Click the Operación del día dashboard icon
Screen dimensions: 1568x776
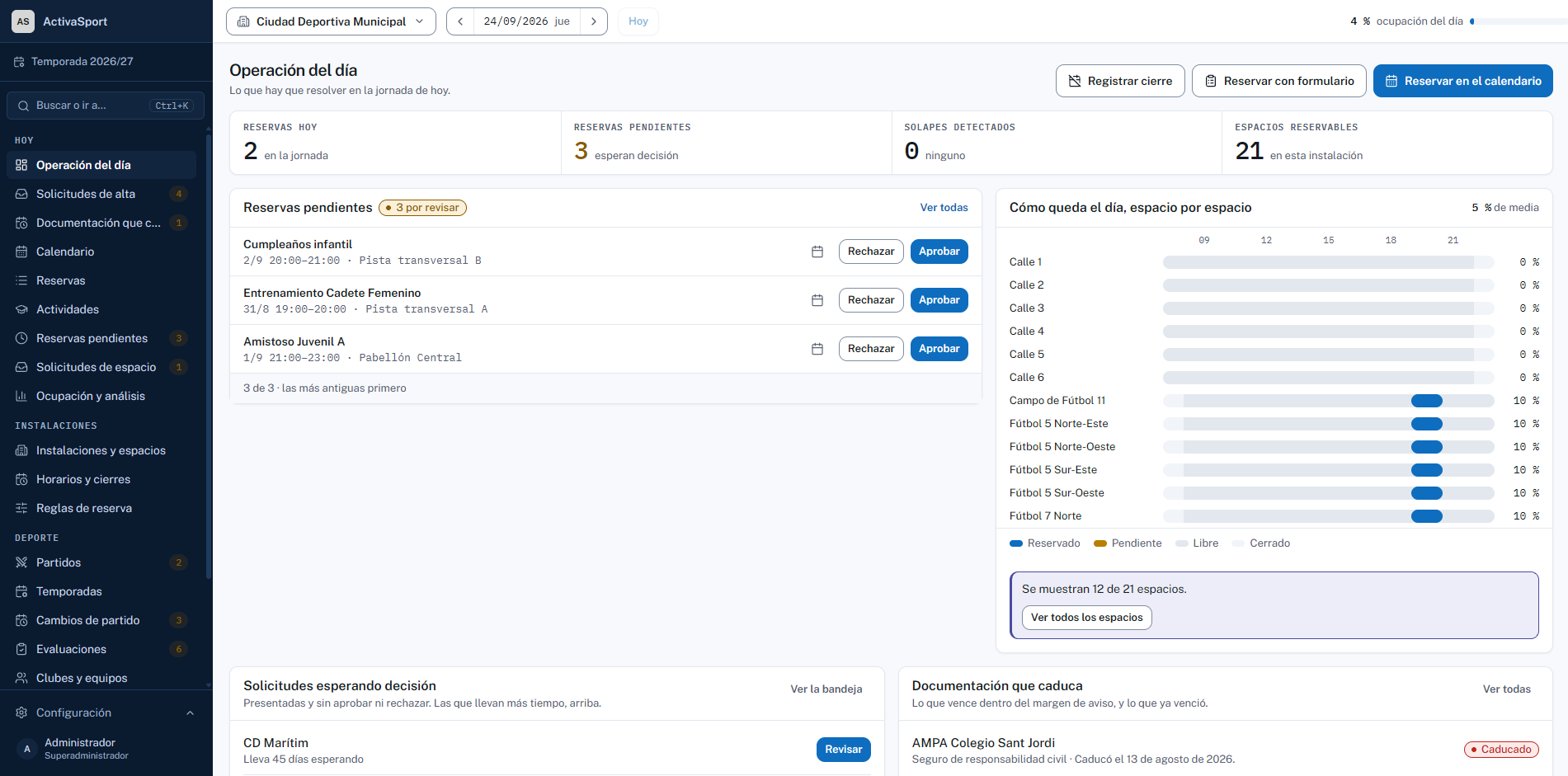pos(21,165)
